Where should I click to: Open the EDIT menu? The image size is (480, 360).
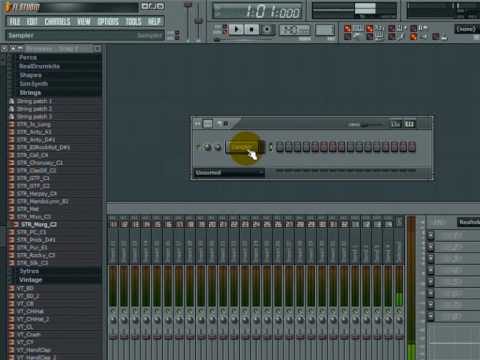click(x=32, y=22)
